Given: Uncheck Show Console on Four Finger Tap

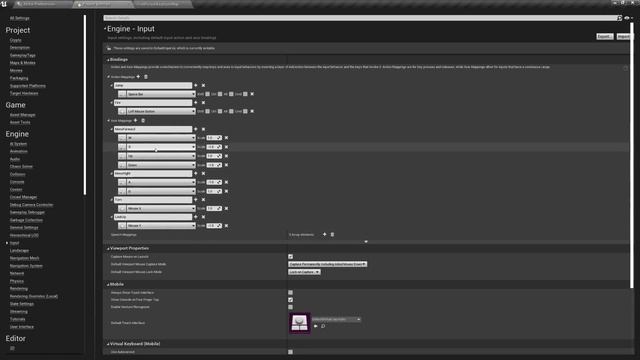Looking at the screenshot, I should (x=290, y=300).
